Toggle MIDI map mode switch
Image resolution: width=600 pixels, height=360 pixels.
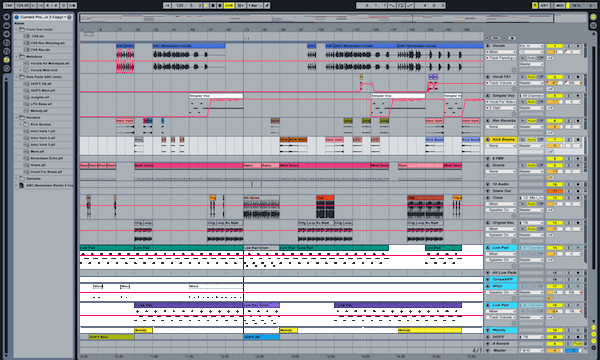[559, 6]
